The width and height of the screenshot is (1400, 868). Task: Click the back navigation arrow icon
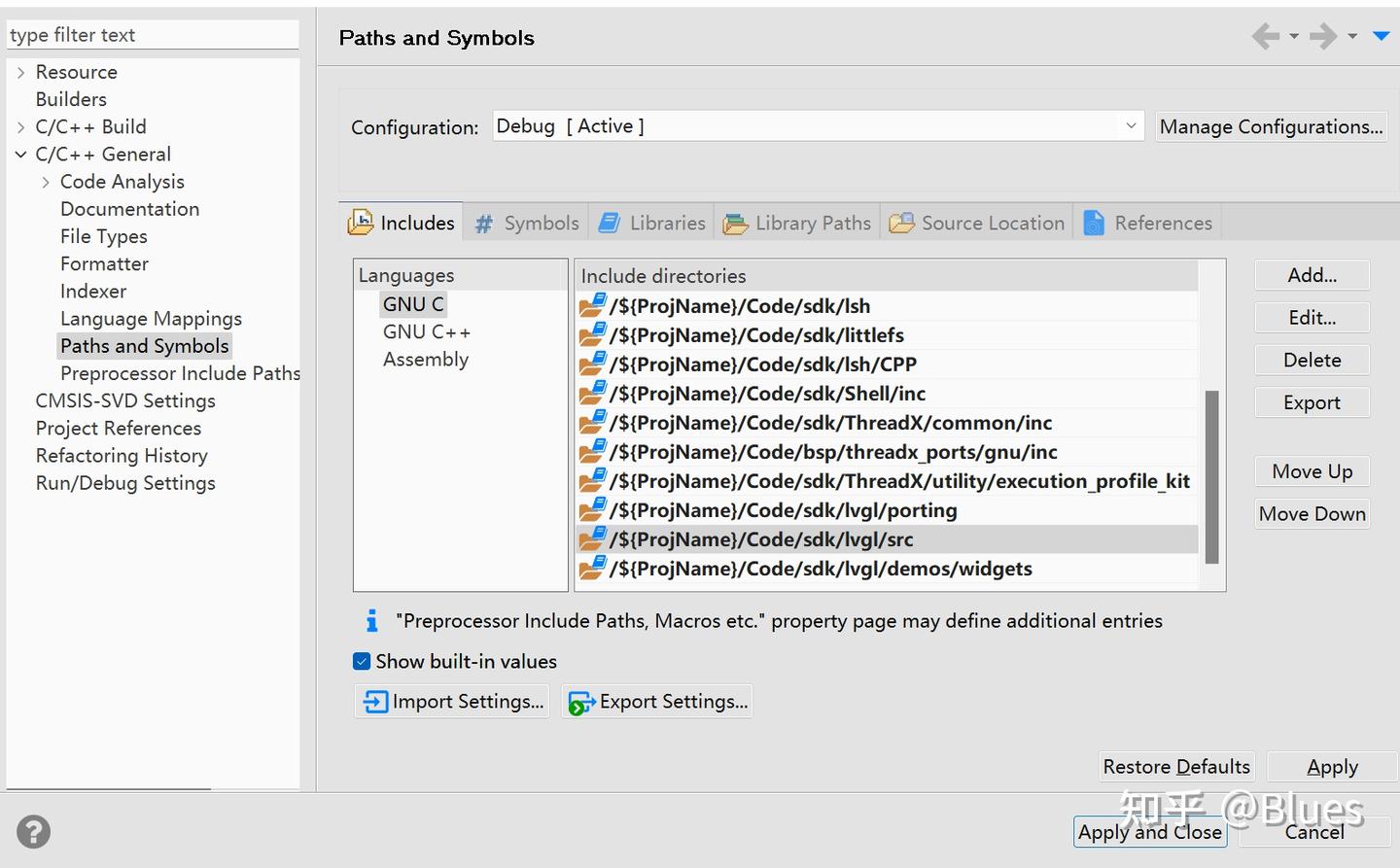[1266, 37]
